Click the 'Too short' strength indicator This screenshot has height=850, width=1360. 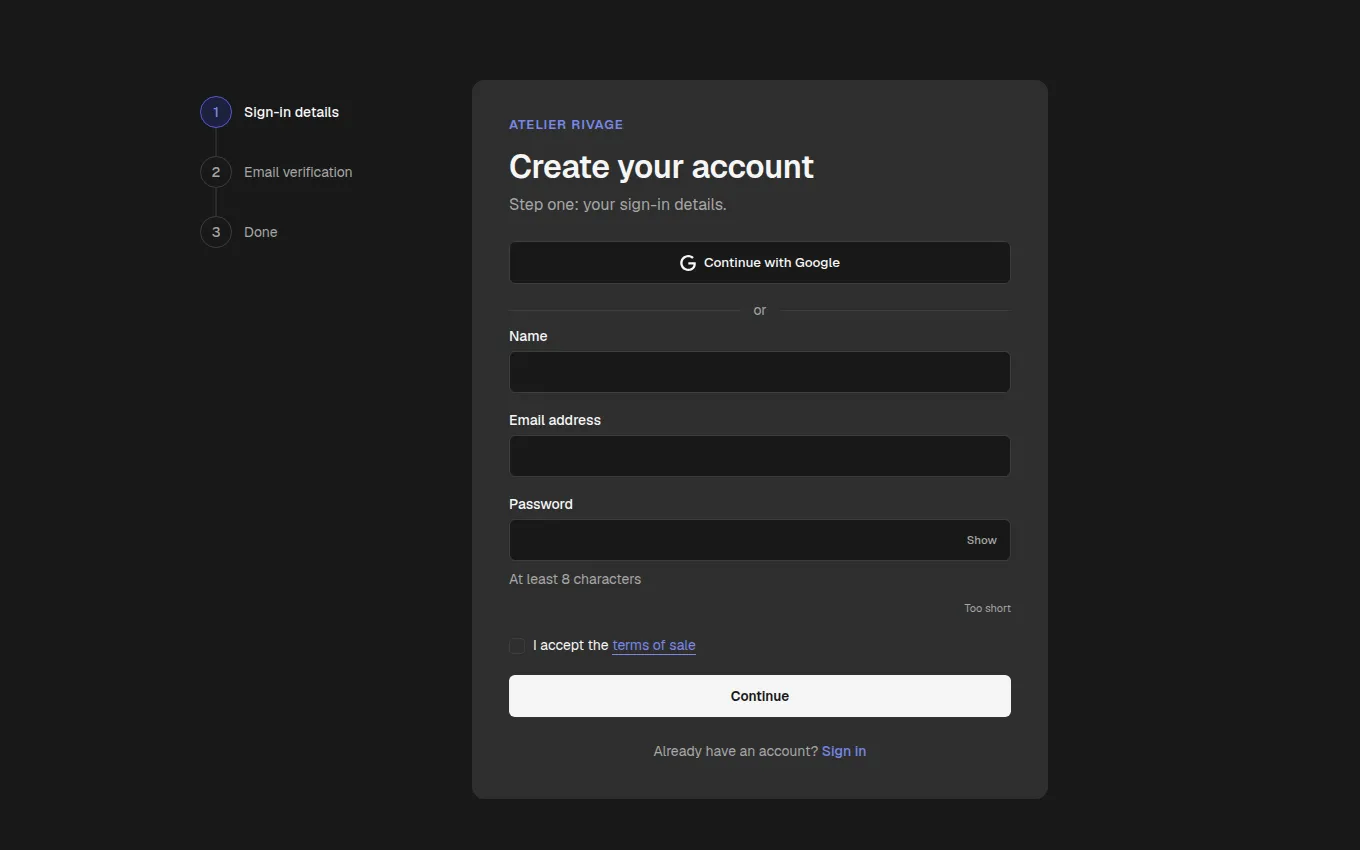tap(987, 608)
